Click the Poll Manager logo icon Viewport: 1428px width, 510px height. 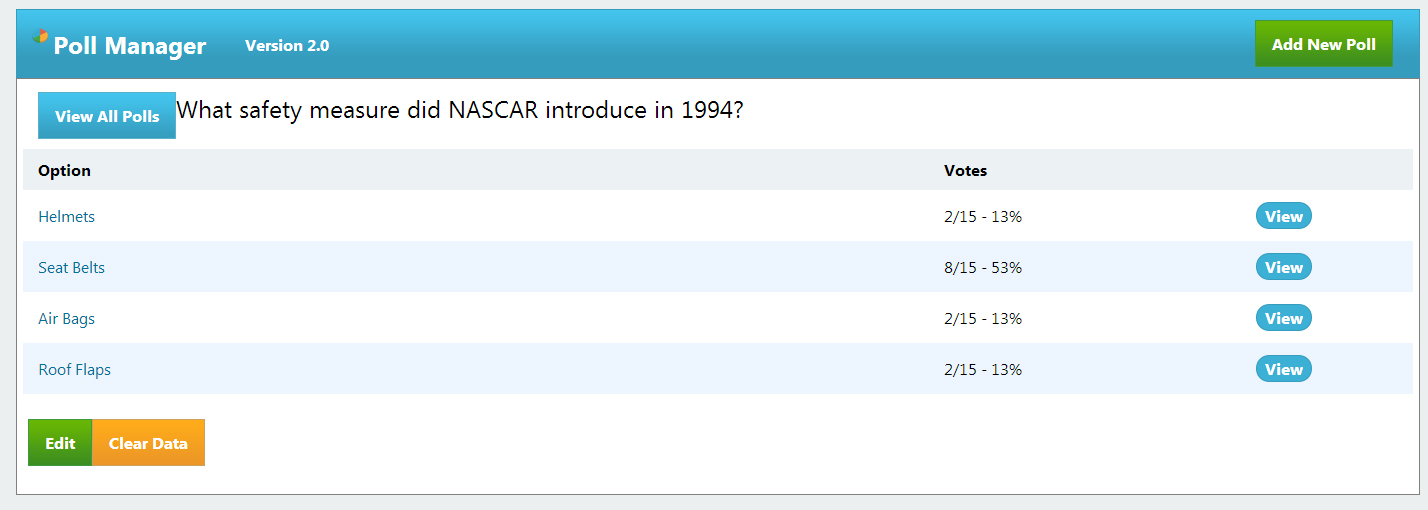click(x=40, y=36)
